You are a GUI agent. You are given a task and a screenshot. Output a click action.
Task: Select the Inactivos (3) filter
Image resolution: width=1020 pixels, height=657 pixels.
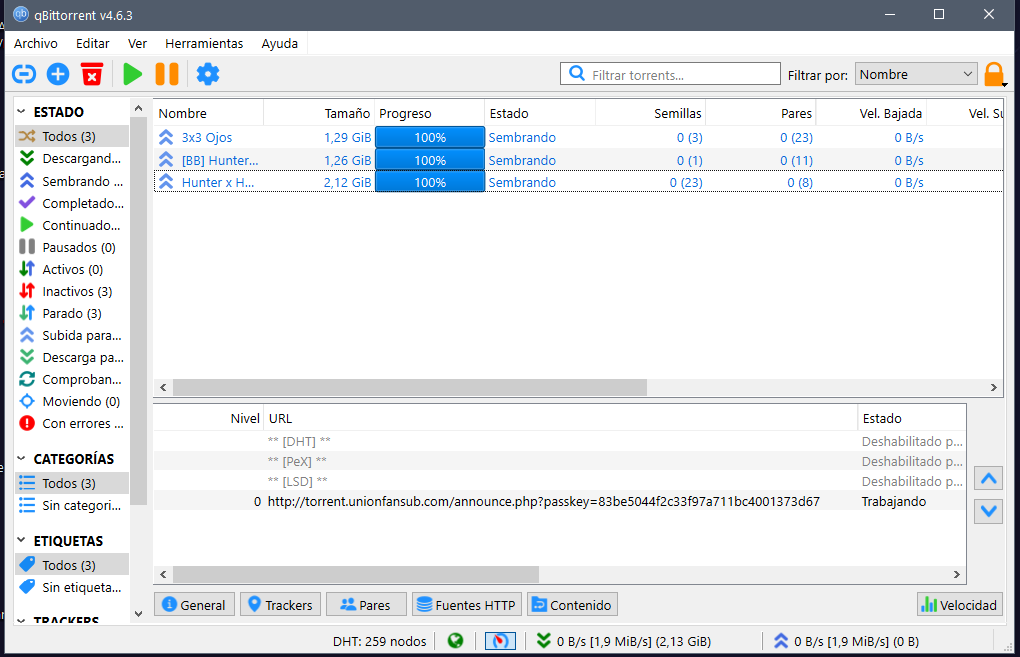(72, 291)
